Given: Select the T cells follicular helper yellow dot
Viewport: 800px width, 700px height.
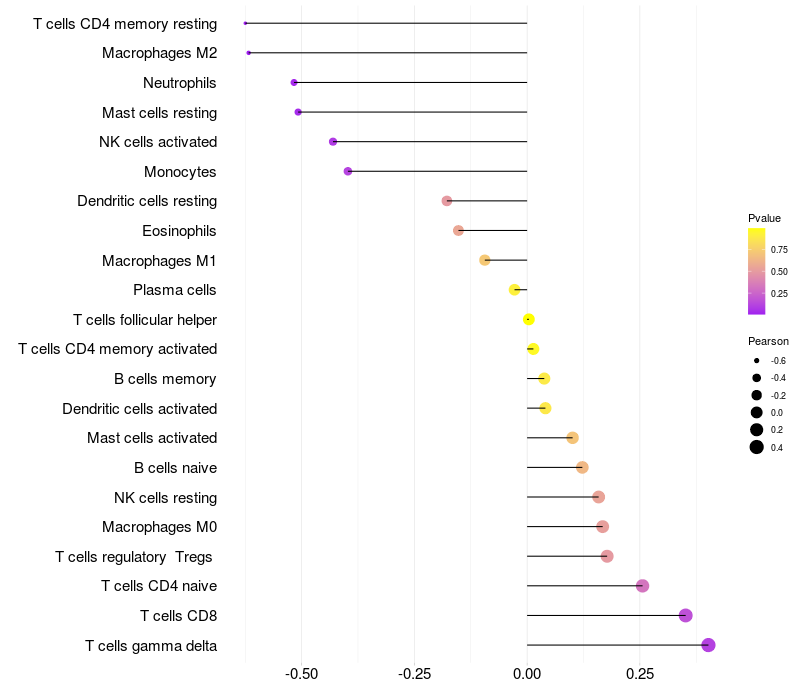Looking at the screenshot, I should coord(529,319).
